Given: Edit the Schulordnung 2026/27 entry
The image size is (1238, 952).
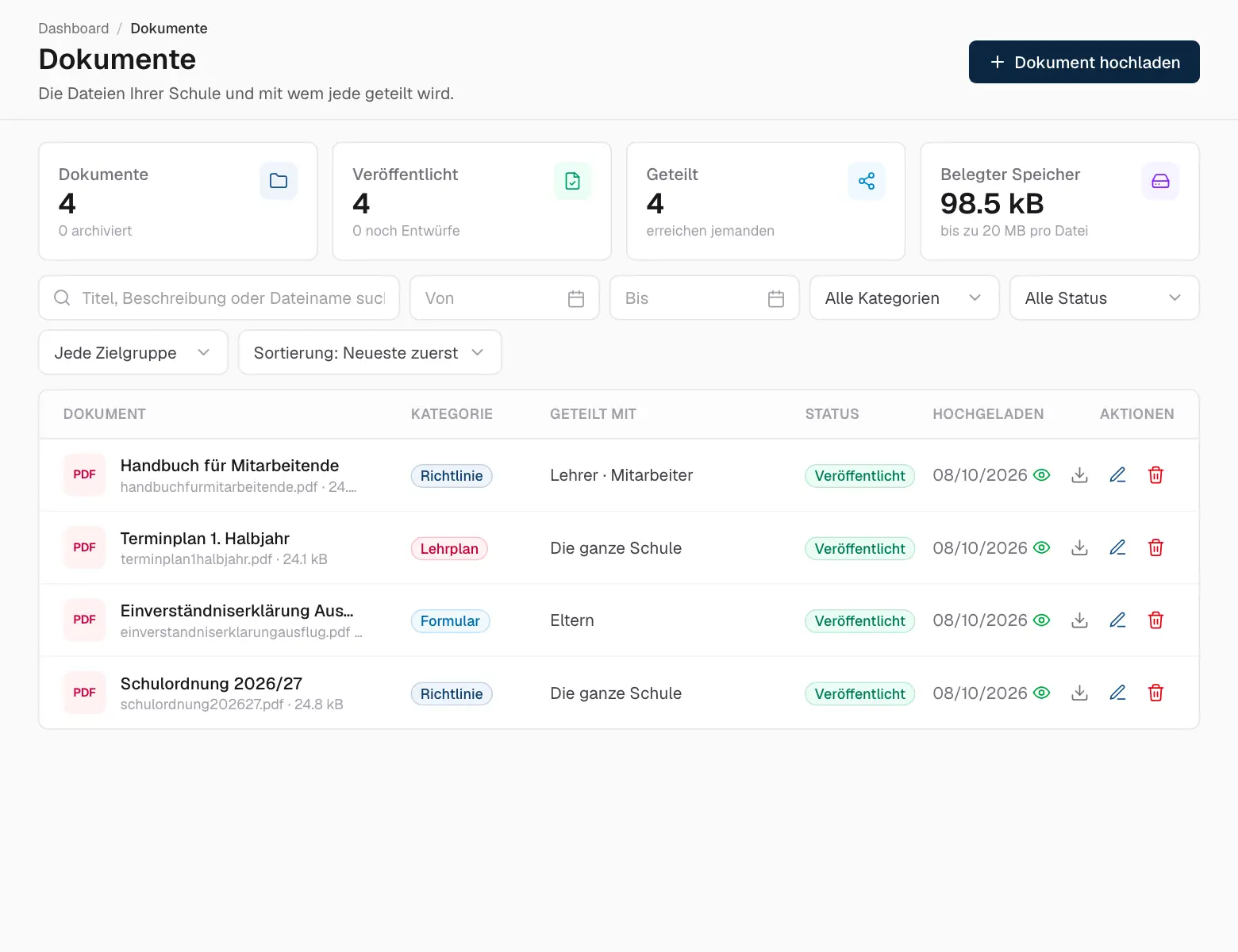Looking at the screenshot, I should point(1117,693).
